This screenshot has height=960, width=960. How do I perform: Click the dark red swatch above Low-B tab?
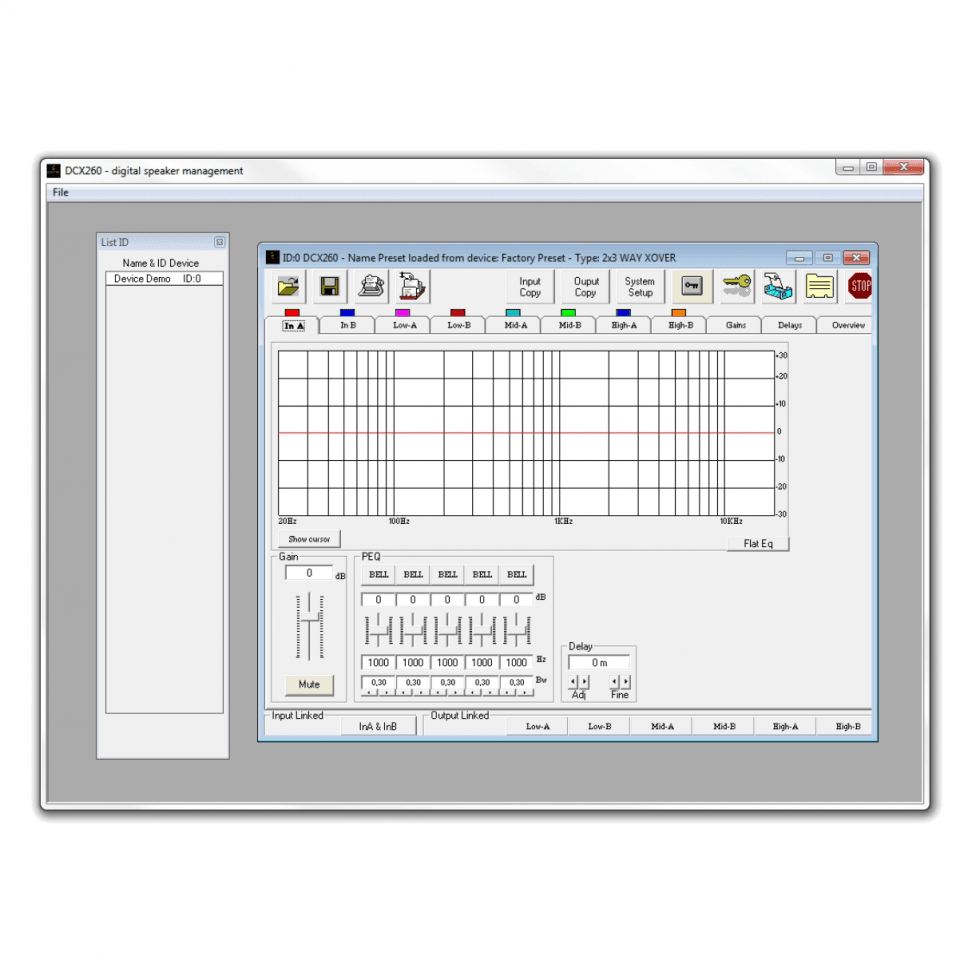[457, 313]
